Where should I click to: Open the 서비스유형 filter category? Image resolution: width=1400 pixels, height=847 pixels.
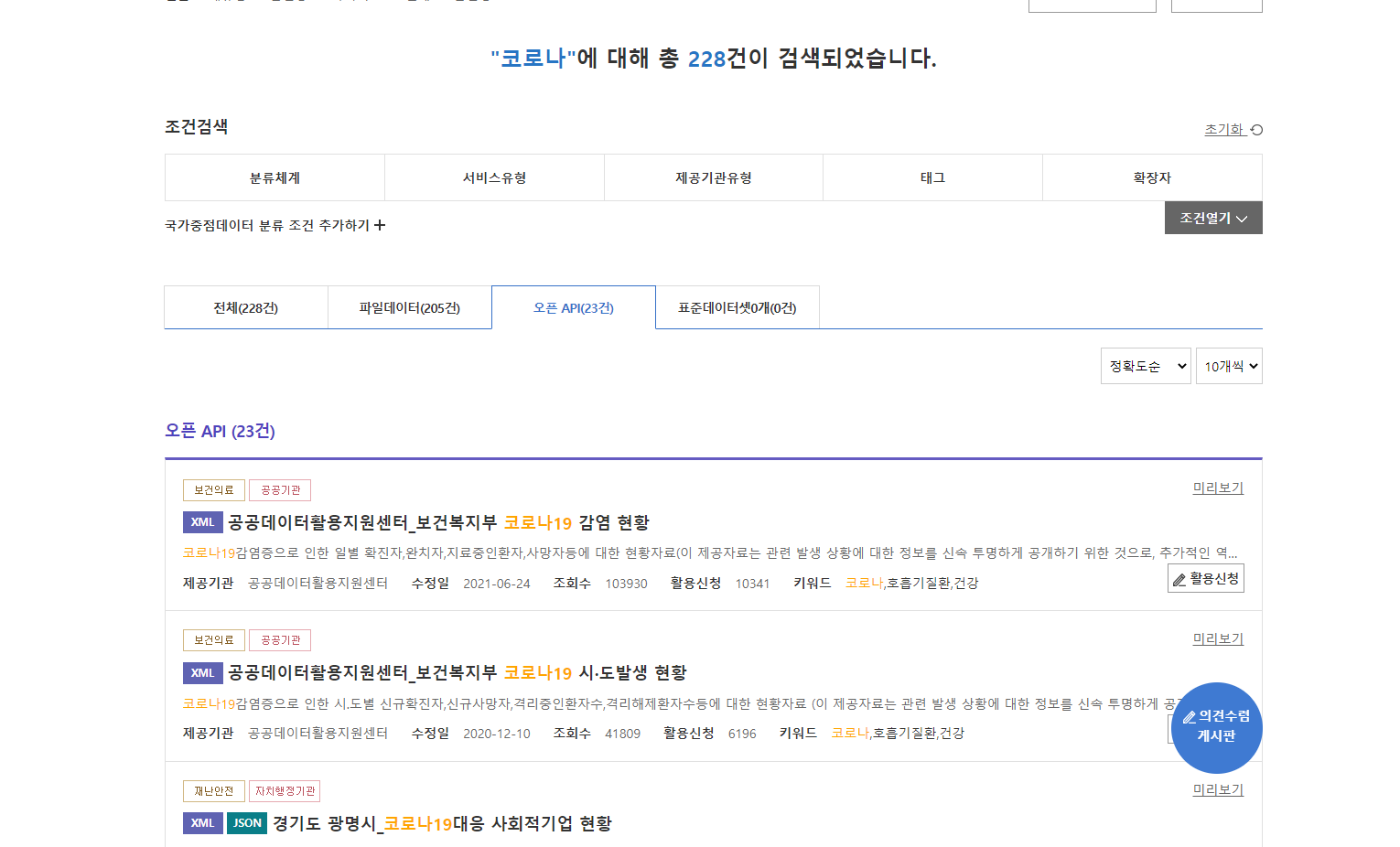(x=494, y=177)
